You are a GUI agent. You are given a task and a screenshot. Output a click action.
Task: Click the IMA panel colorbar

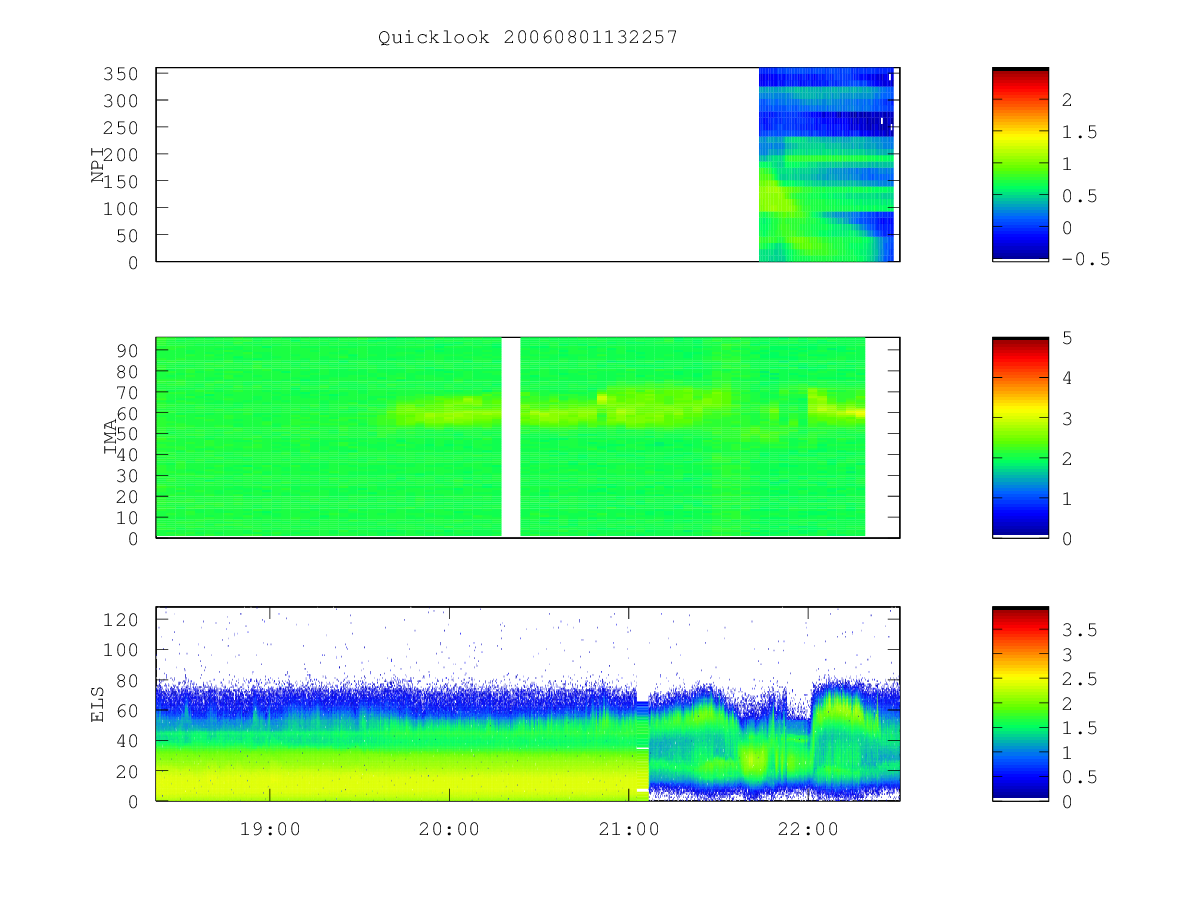coord(1020,437)
